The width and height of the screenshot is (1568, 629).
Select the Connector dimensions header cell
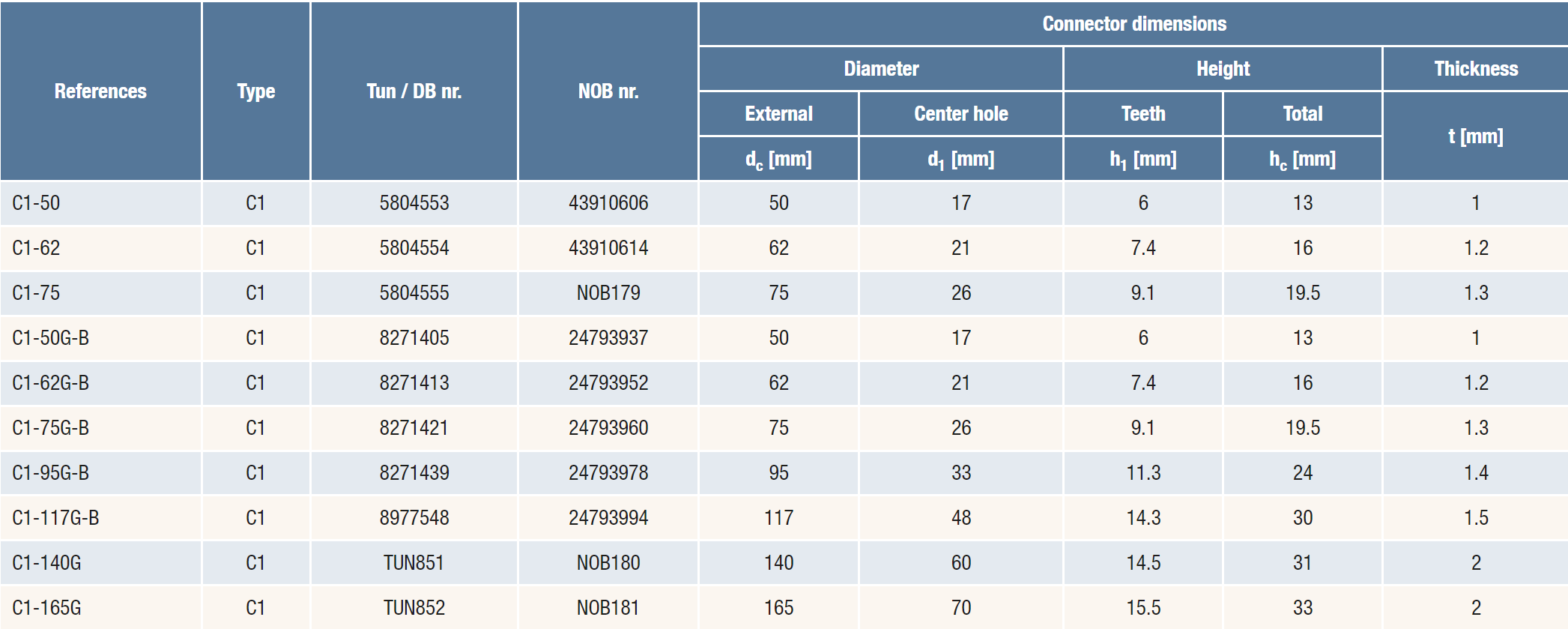1133,24
